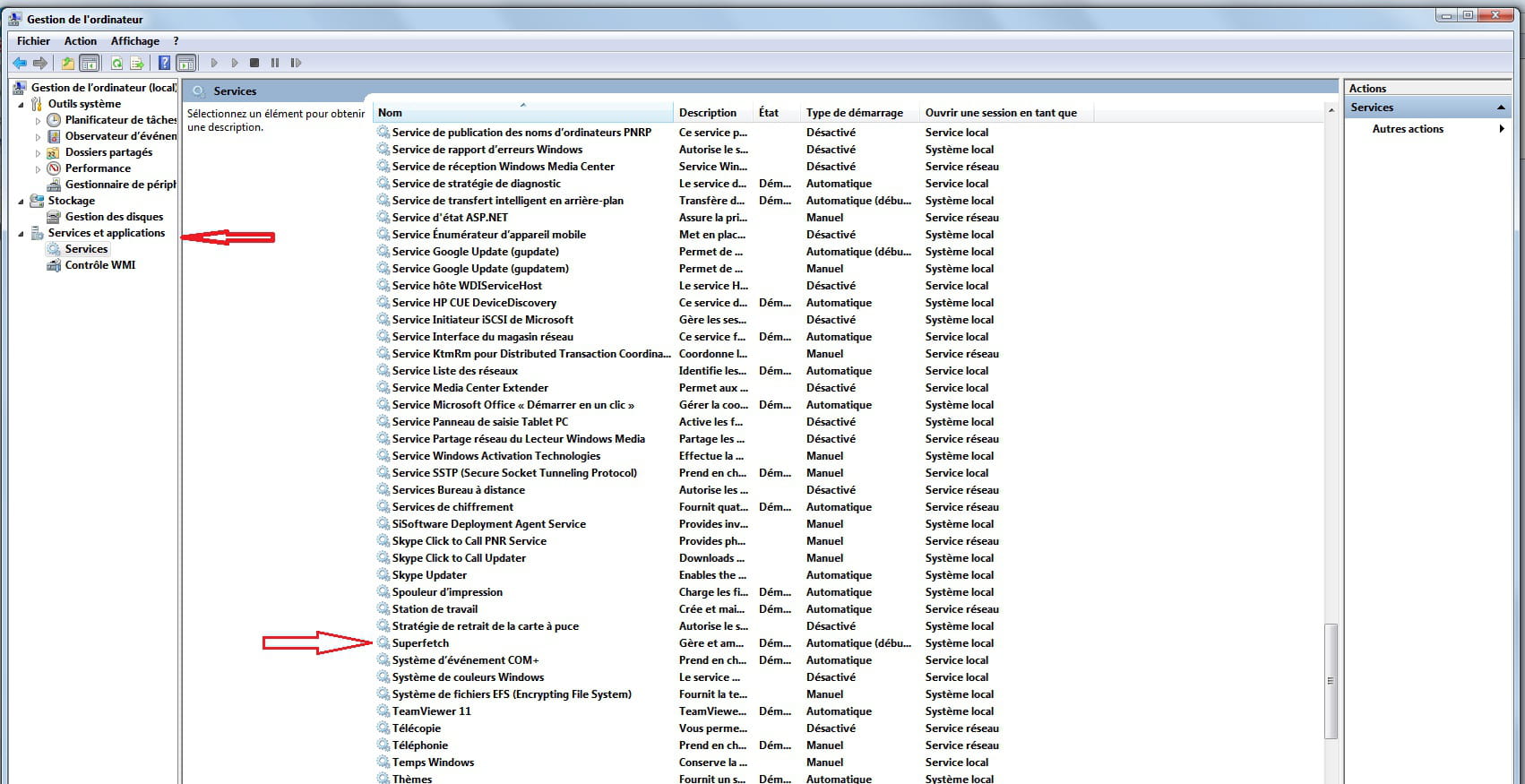1525x784 pixels.
Task: Sort by the État column header
Action: (x=778, y=113)
